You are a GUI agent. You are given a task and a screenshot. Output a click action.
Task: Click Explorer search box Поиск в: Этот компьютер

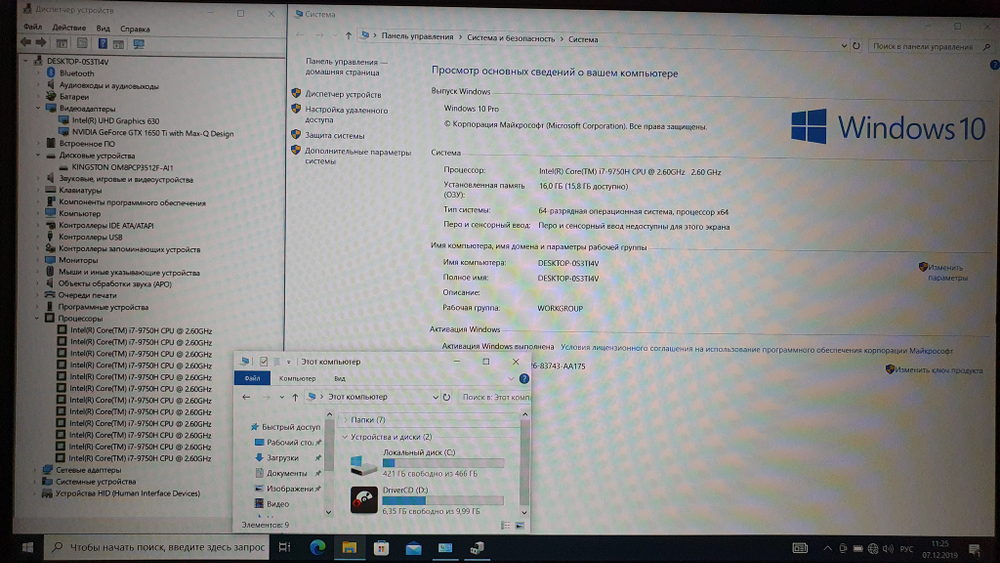[495, 397]
